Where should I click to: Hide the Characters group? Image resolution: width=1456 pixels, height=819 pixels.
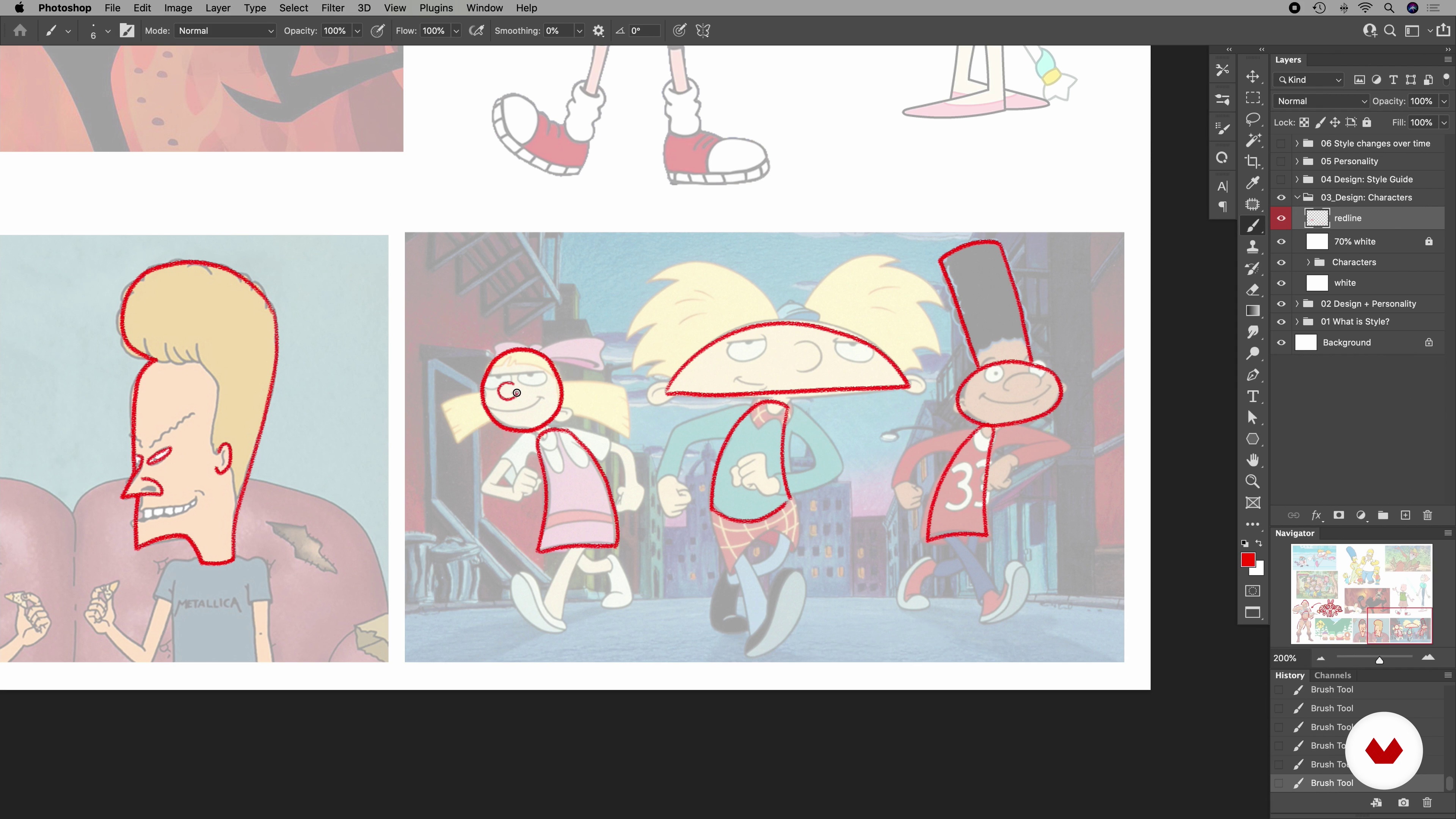coord(1281,262)
